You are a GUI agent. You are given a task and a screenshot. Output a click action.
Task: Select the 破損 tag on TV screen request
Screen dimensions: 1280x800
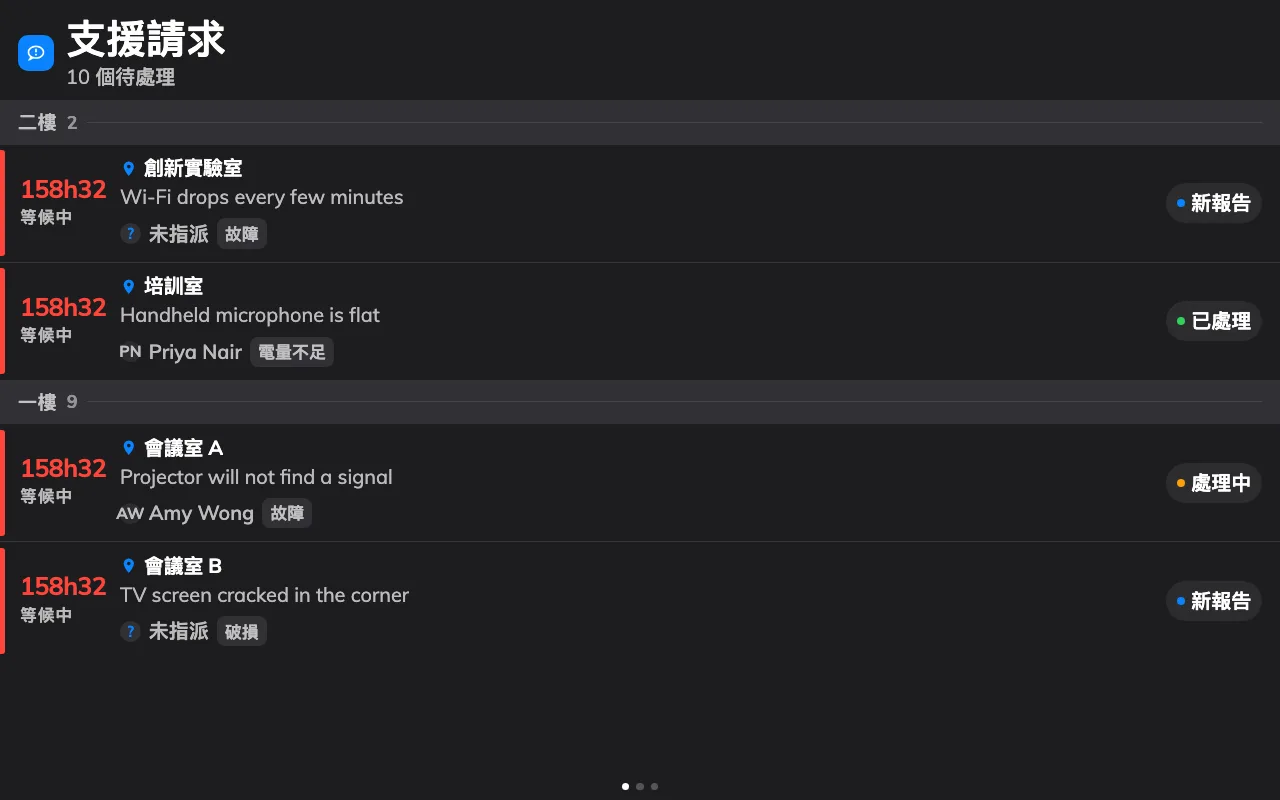(x=242, y=631)
